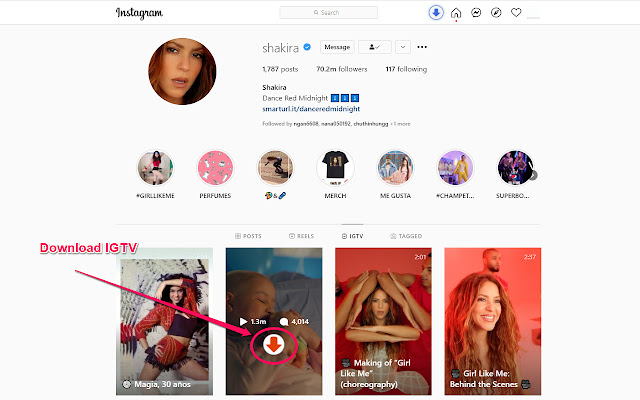Click the Search input field
640x400 pixels.
pos(329,12)
